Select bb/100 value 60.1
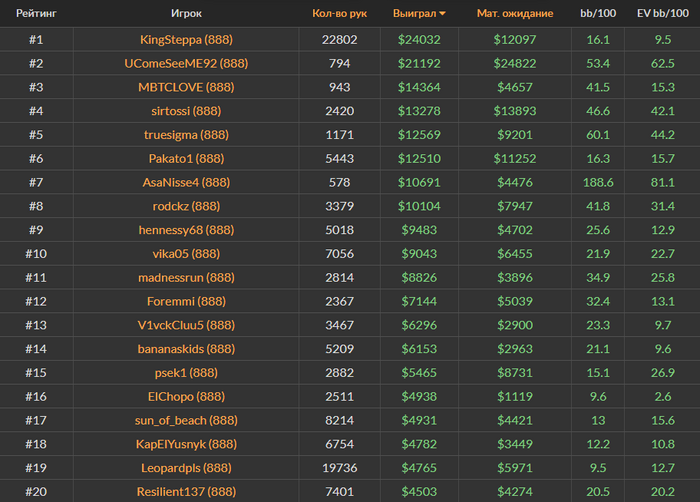 (598, 135)
